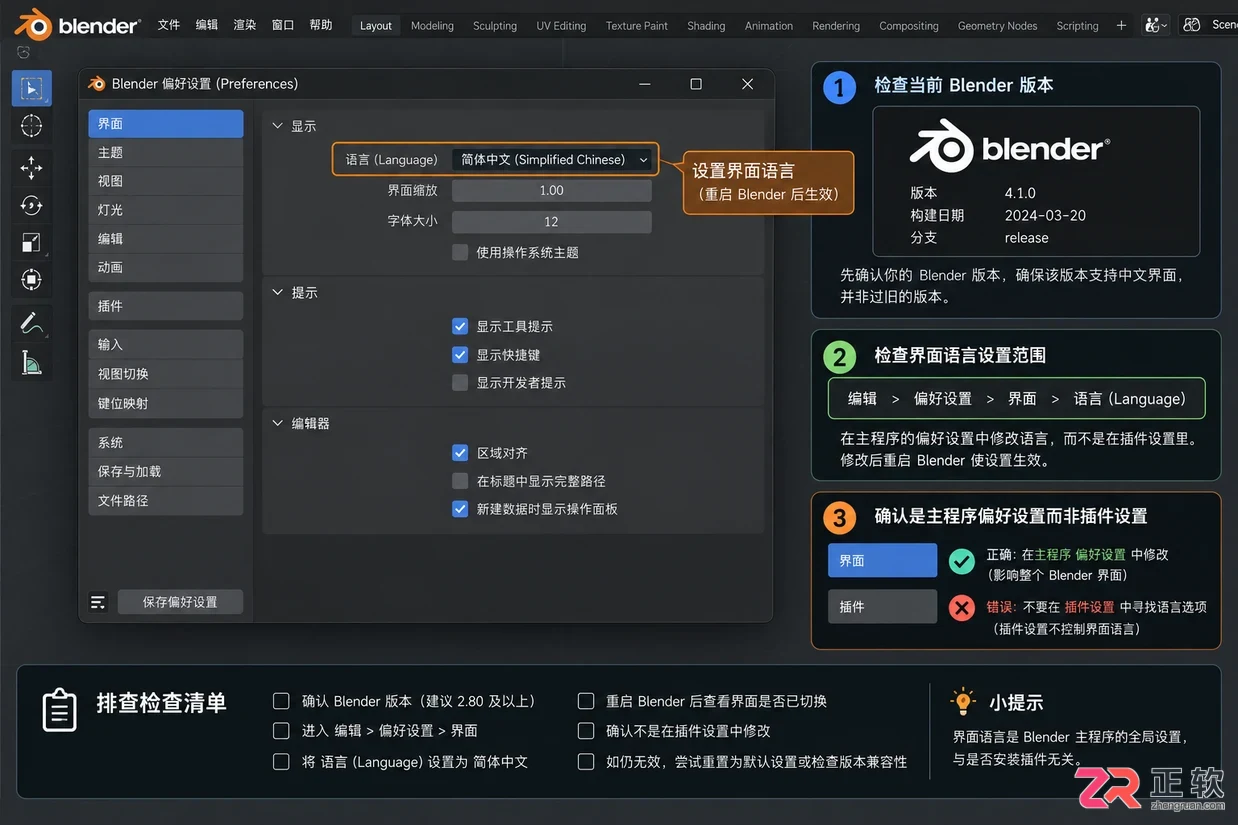Open 动画 preferences section

click(x=166, y=268)
